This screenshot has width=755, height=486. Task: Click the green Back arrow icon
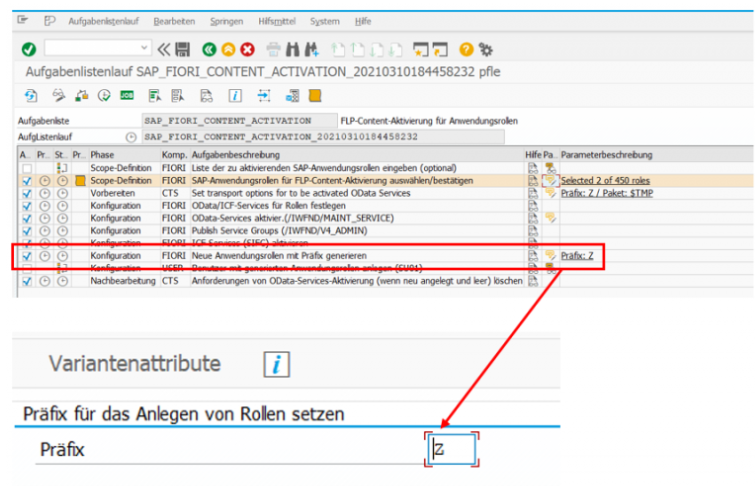pos(209,49)
